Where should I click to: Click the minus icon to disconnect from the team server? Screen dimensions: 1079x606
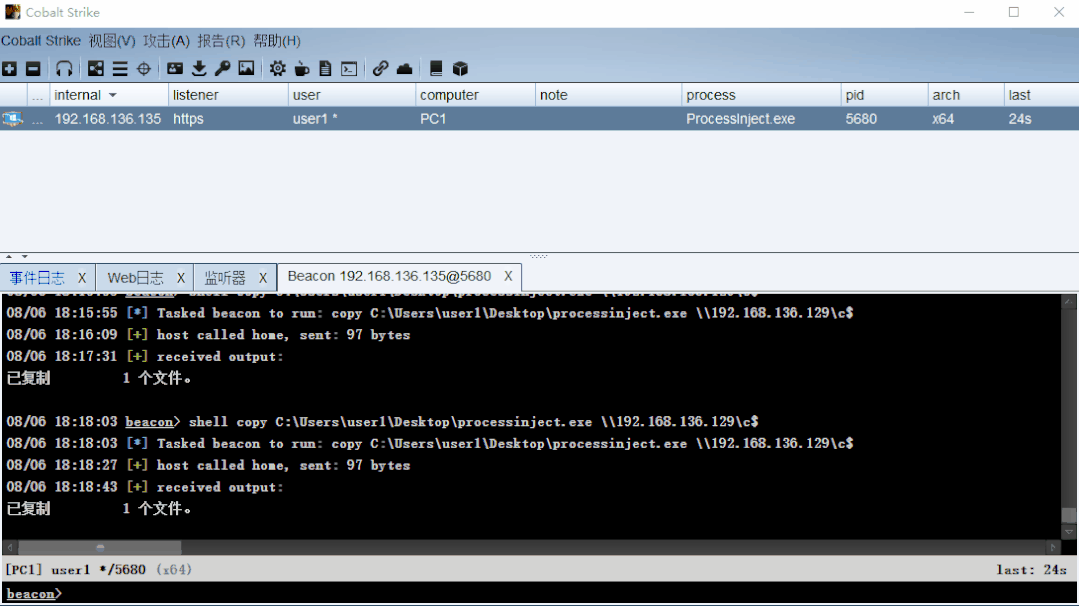(x=33, y=69)
